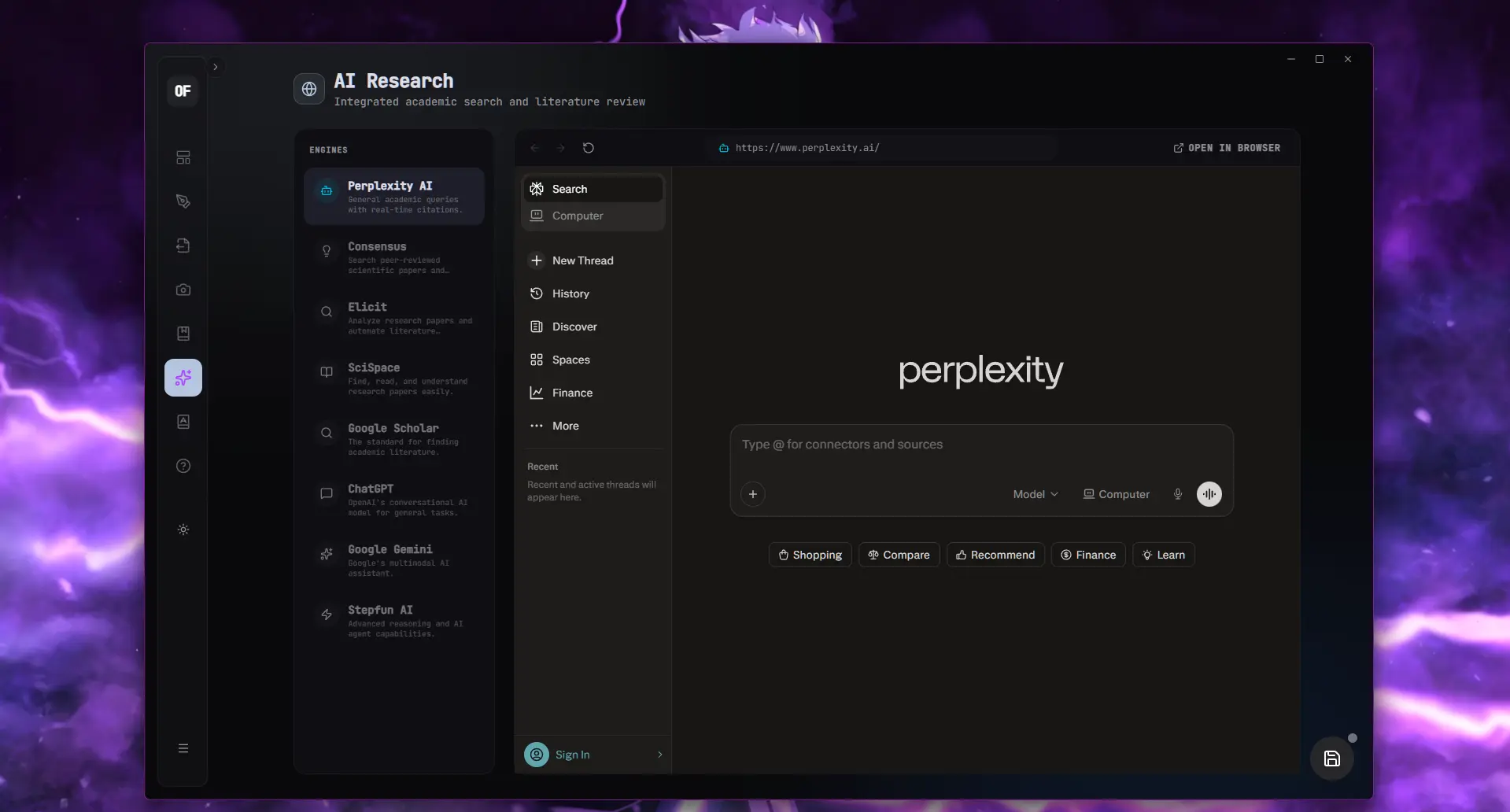Click the plus attach button in search box
Viewport: 1510px width, 812px height.
click(753, 494)
